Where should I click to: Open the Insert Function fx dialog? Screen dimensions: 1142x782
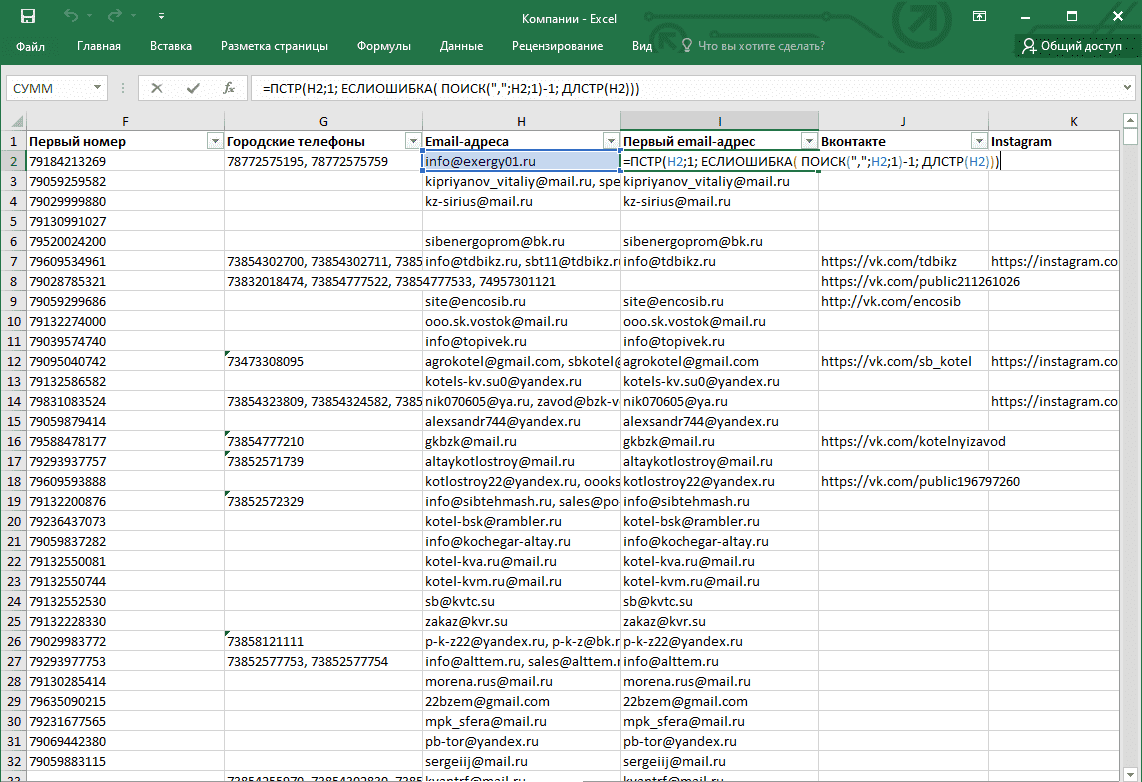point(229,88)
